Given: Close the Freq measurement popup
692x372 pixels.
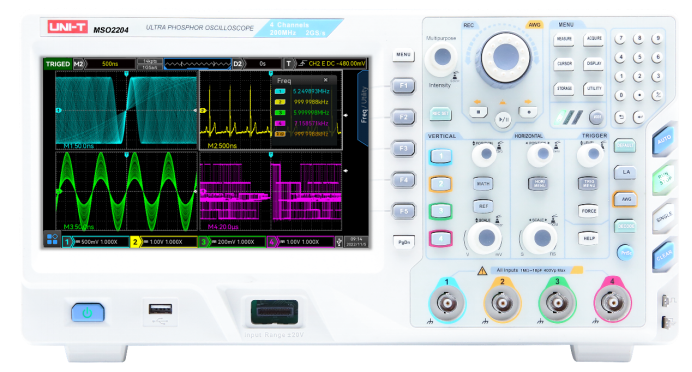Looking at the screenshot, I should [x=326, y=80].
